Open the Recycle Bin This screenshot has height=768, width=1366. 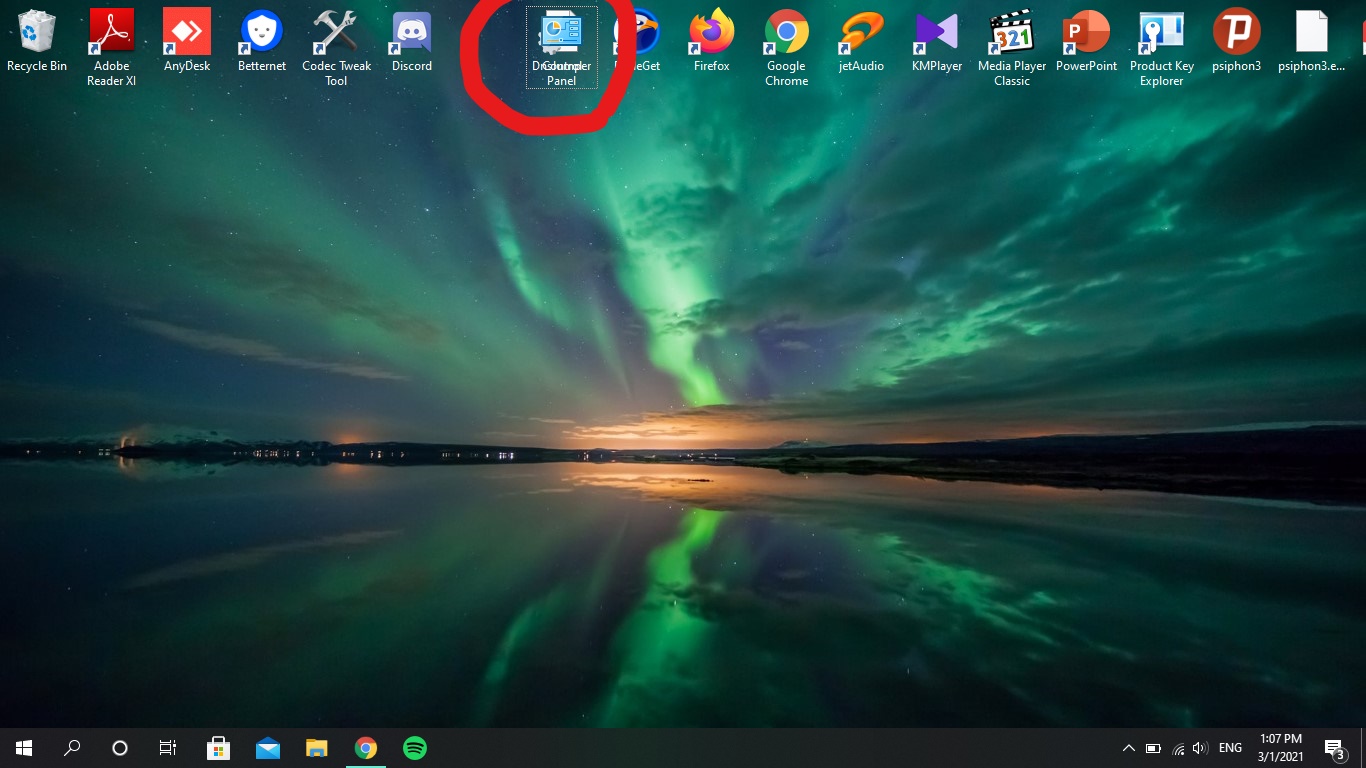36,30
